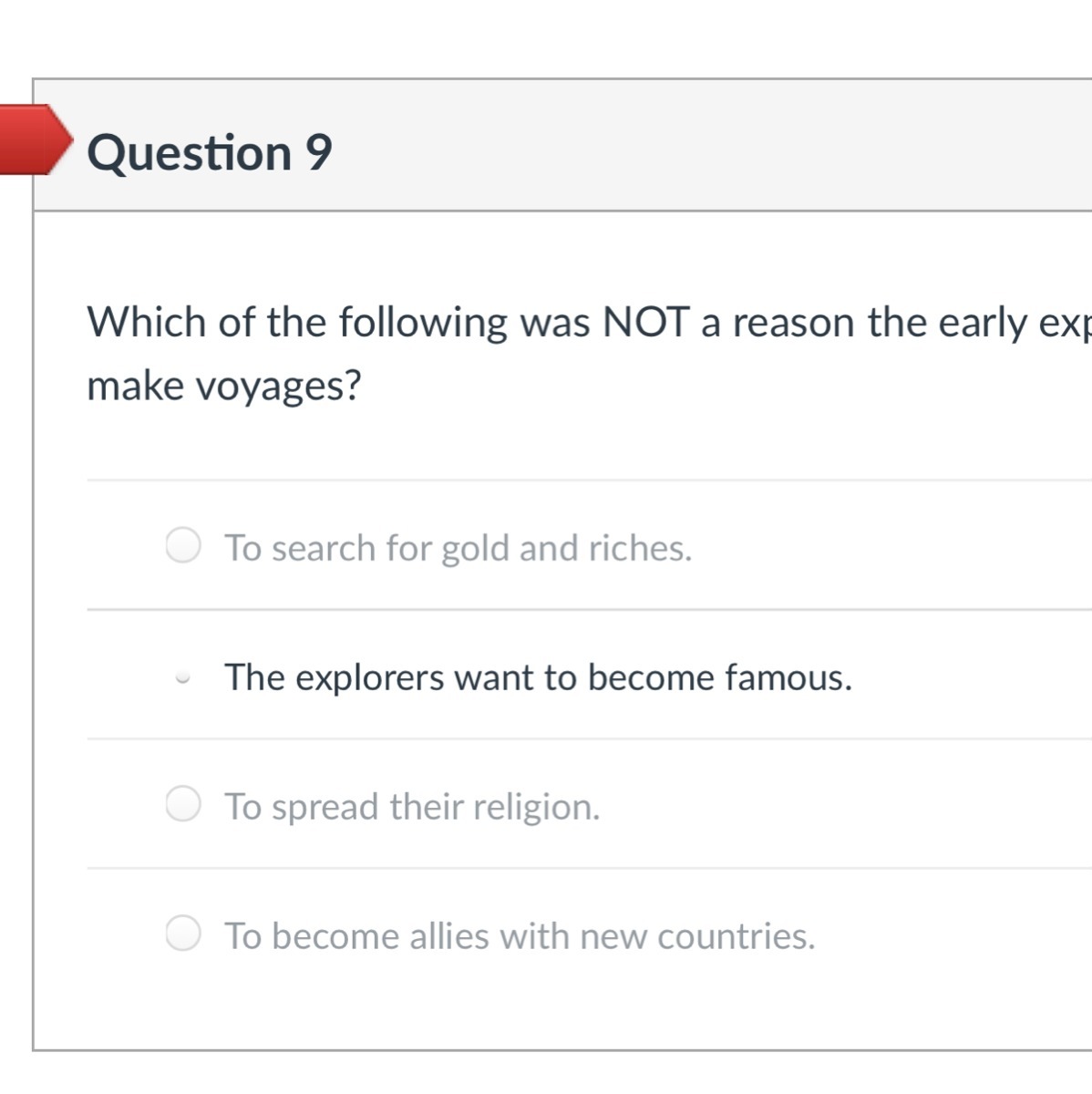Pick the "To become allies with new countries" radio button

pos(183,934)
